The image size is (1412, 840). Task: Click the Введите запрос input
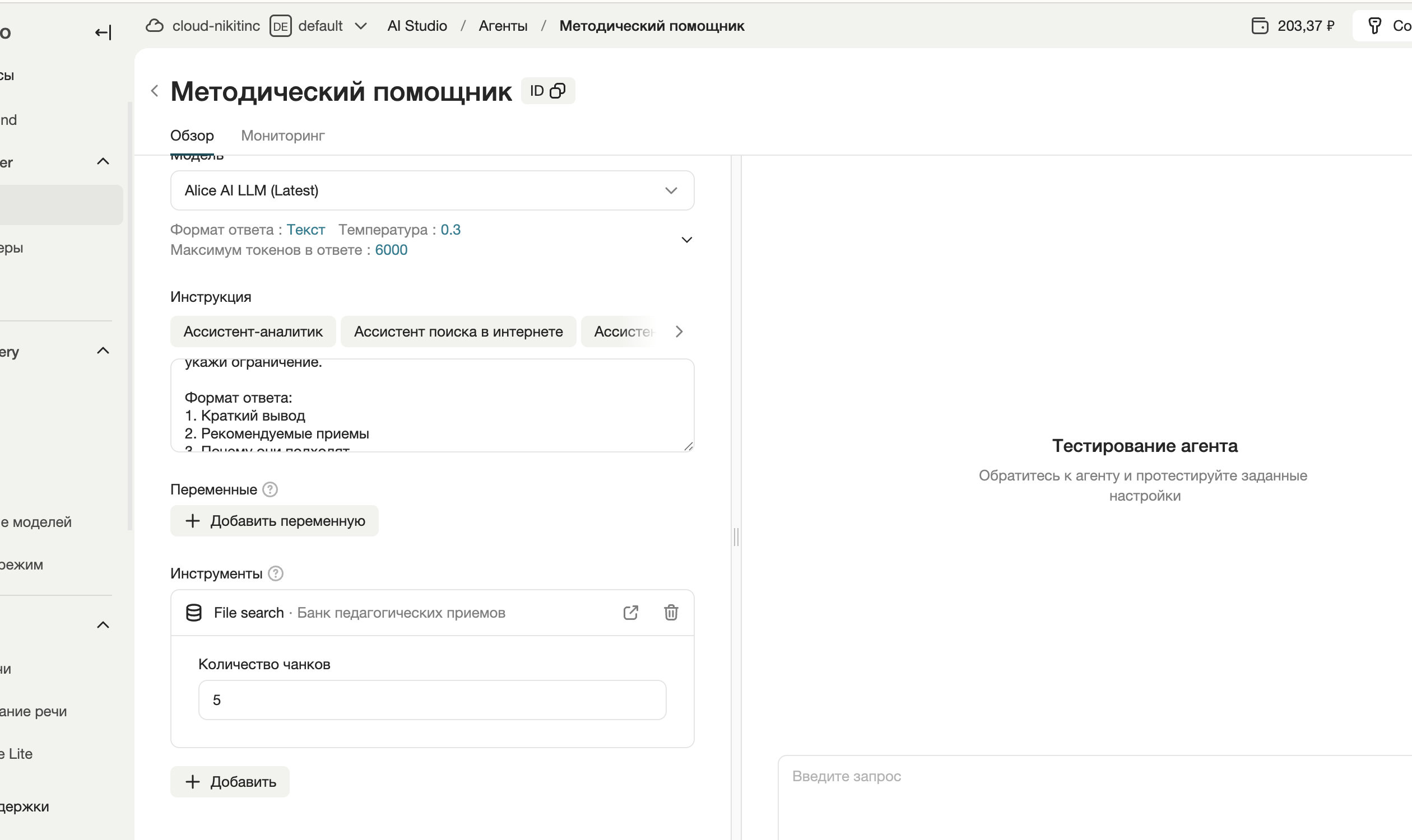click(1094, 797)
